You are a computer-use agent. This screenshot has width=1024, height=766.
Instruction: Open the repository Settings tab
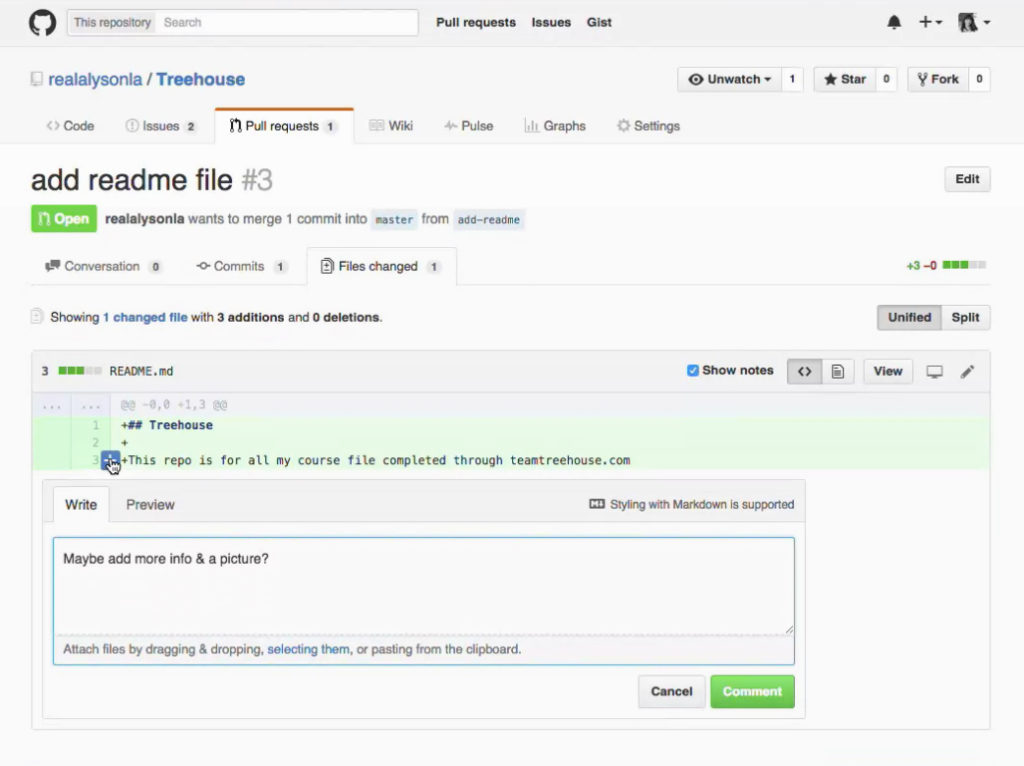coord(648,126)
